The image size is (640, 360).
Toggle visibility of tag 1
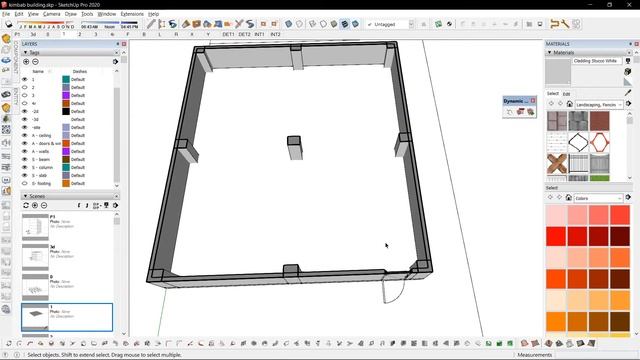24,79
